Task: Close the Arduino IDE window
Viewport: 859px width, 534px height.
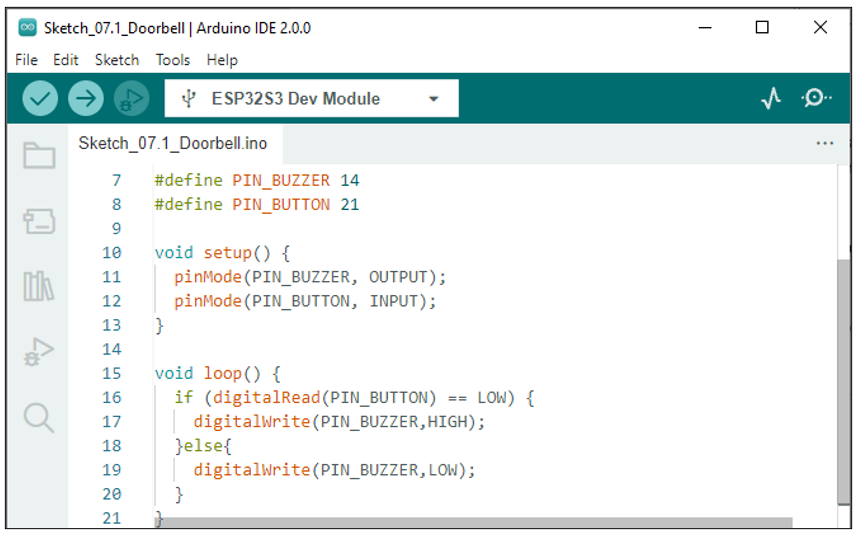Action: [820, 27]
